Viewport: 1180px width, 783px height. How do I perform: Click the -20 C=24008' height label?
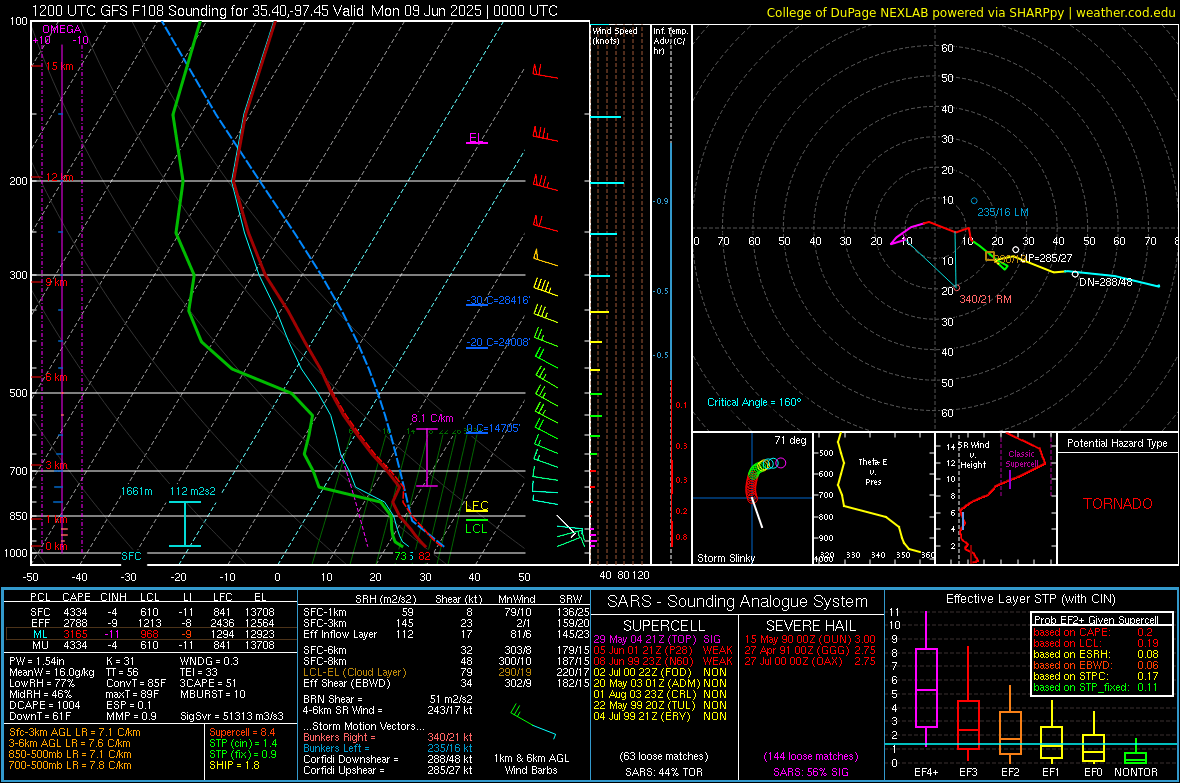[x=498, y=343]
